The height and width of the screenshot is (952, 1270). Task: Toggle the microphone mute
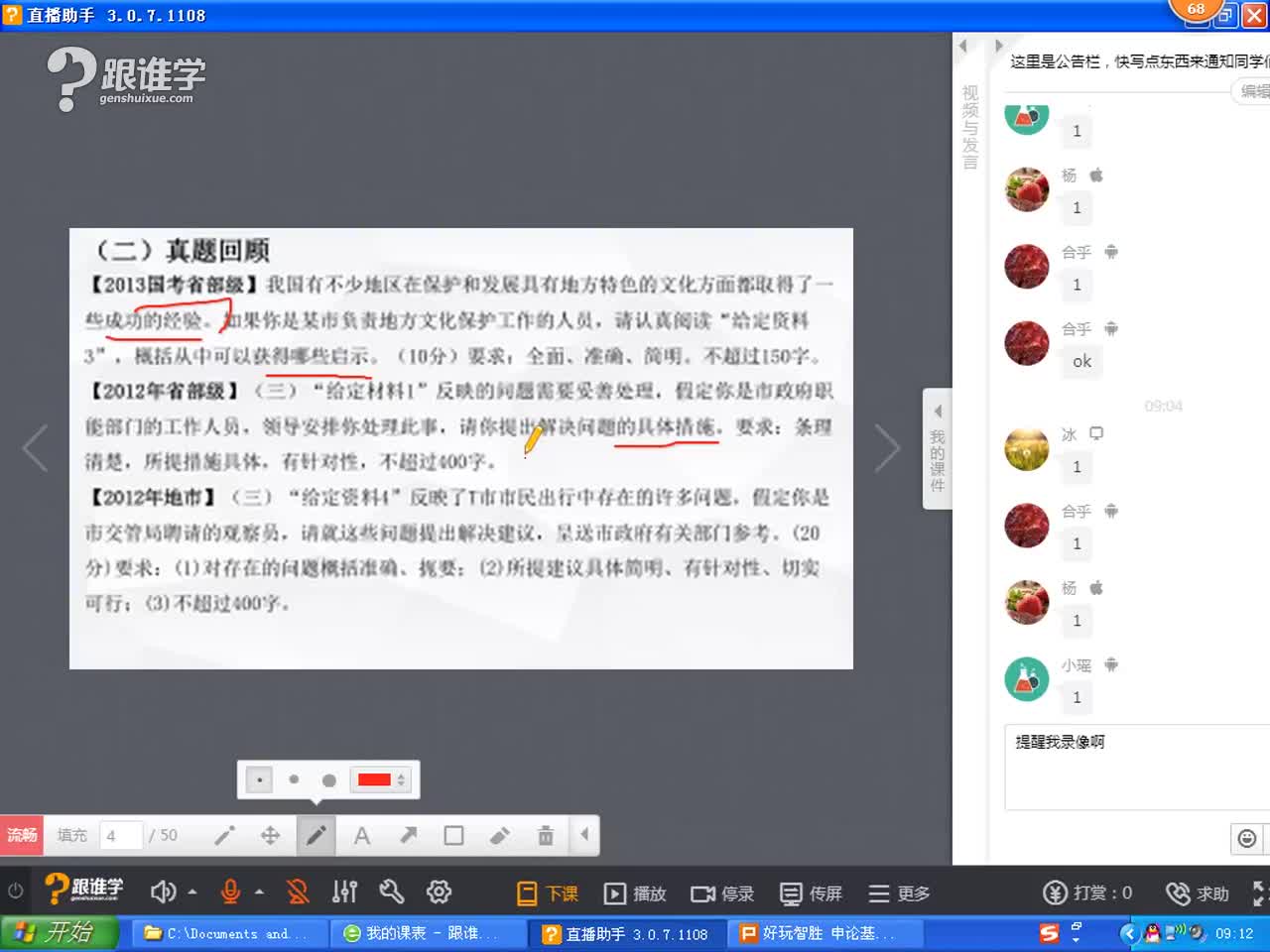(230, 892)
